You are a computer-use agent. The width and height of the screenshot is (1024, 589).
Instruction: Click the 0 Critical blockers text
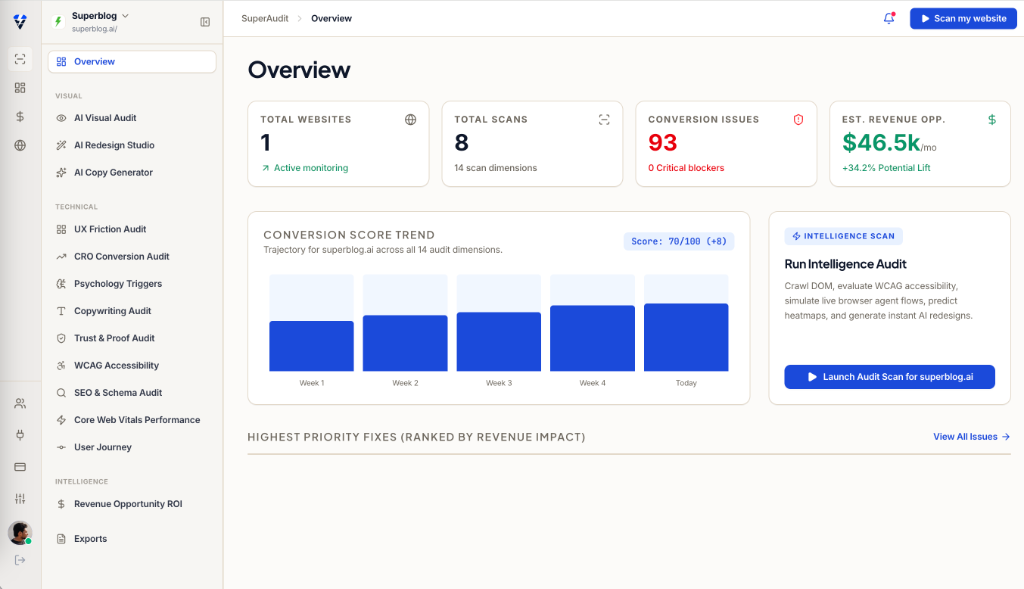tap(686, 168)
